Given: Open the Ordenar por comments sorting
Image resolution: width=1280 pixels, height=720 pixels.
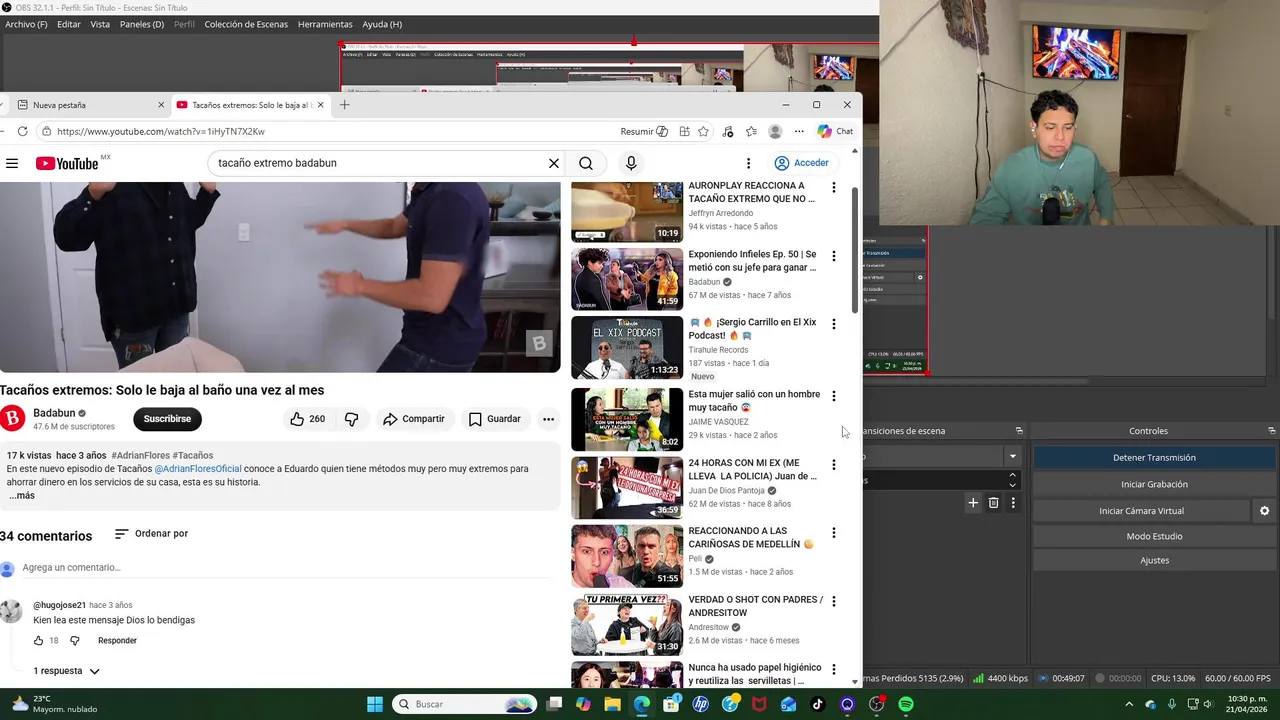Looking at the screenshot, I should [151, 534].
